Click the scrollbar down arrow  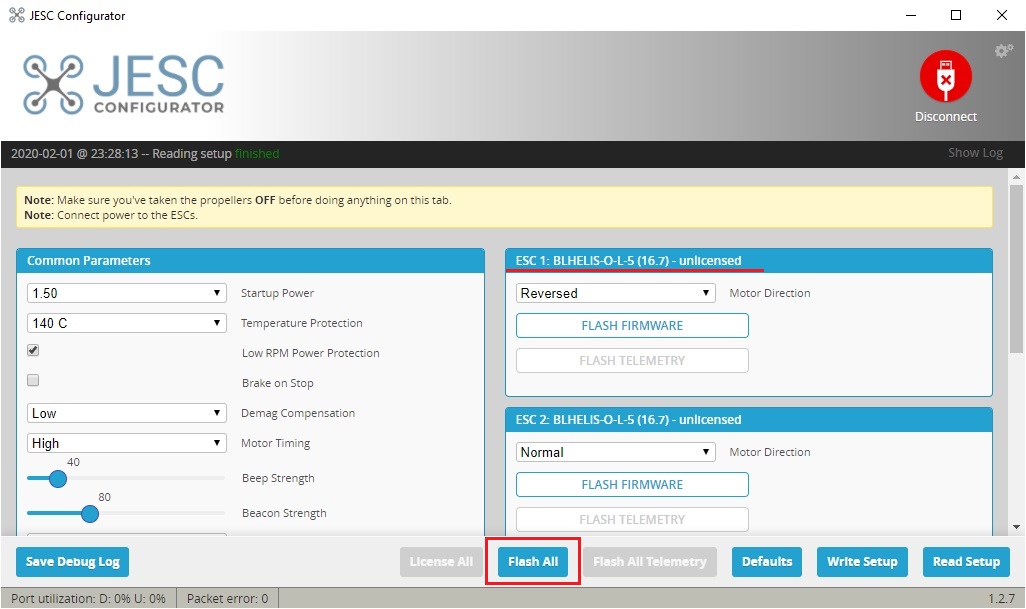point(1016,527)
